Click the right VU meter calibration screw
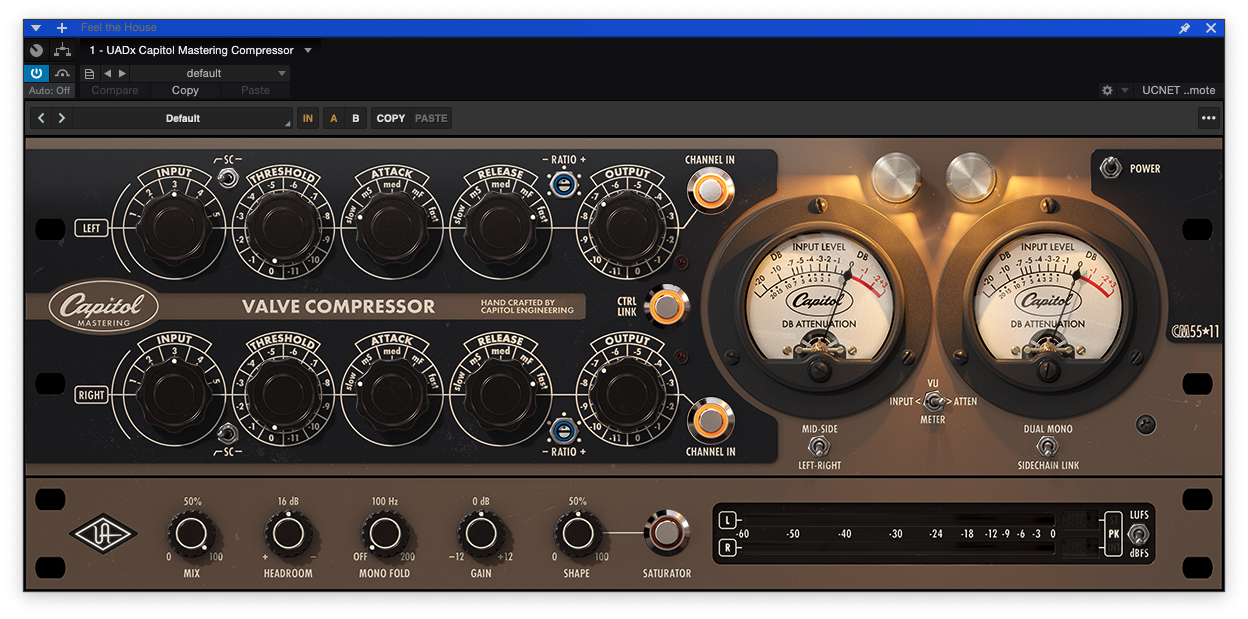 tap(1047, 371)
